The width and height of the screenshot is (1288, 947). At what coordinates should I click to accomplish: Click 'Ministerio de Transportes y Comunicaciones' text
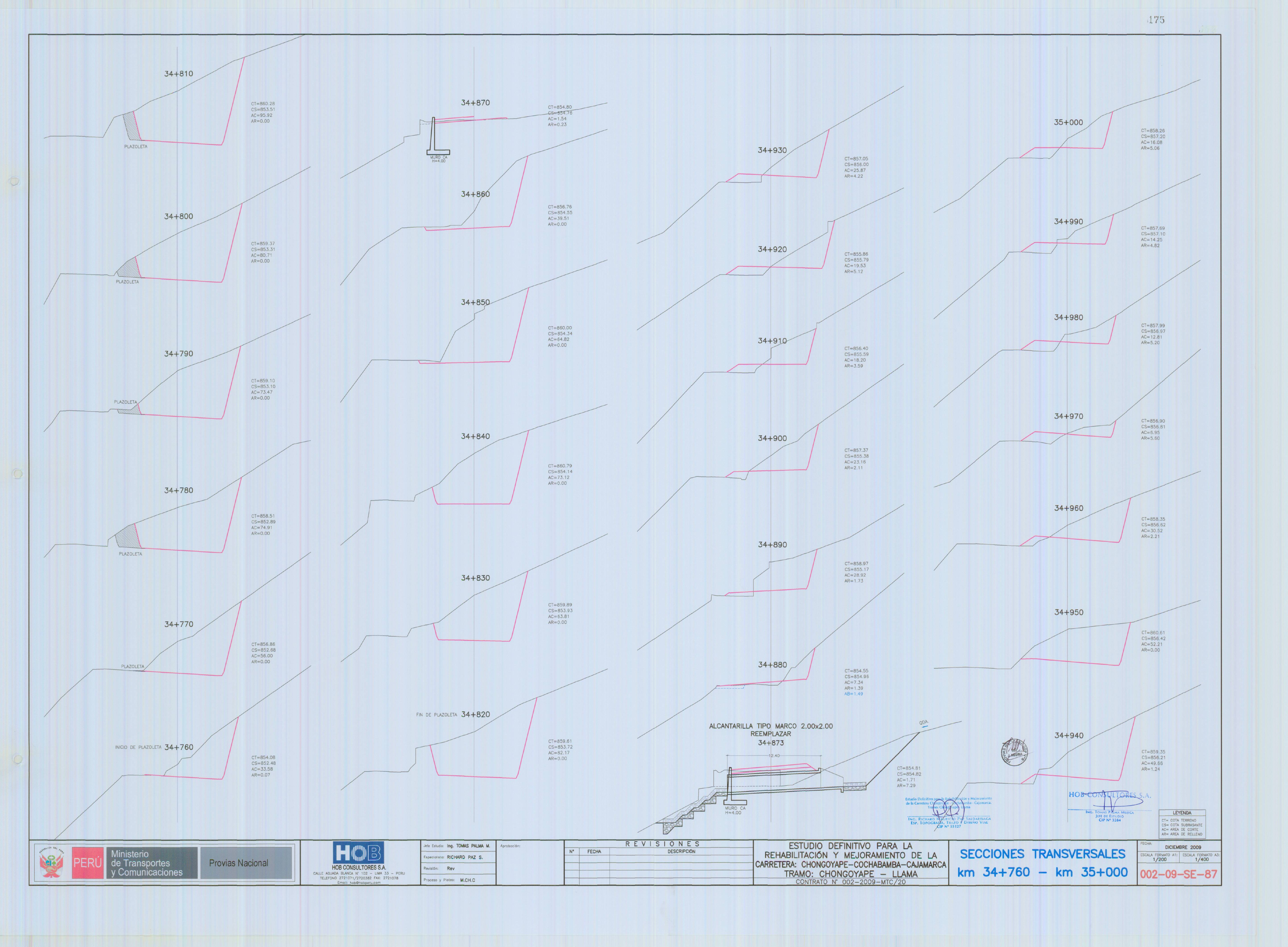[147, 863]
